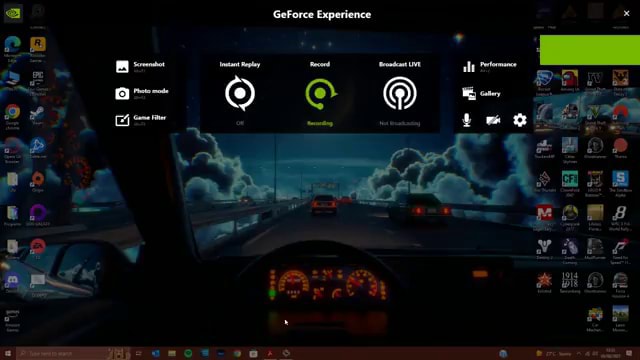Click the Cities Skylines desktop icon
Image resolution: width=640 pixels, height=360 pixels.
click(x=570, y=150)
